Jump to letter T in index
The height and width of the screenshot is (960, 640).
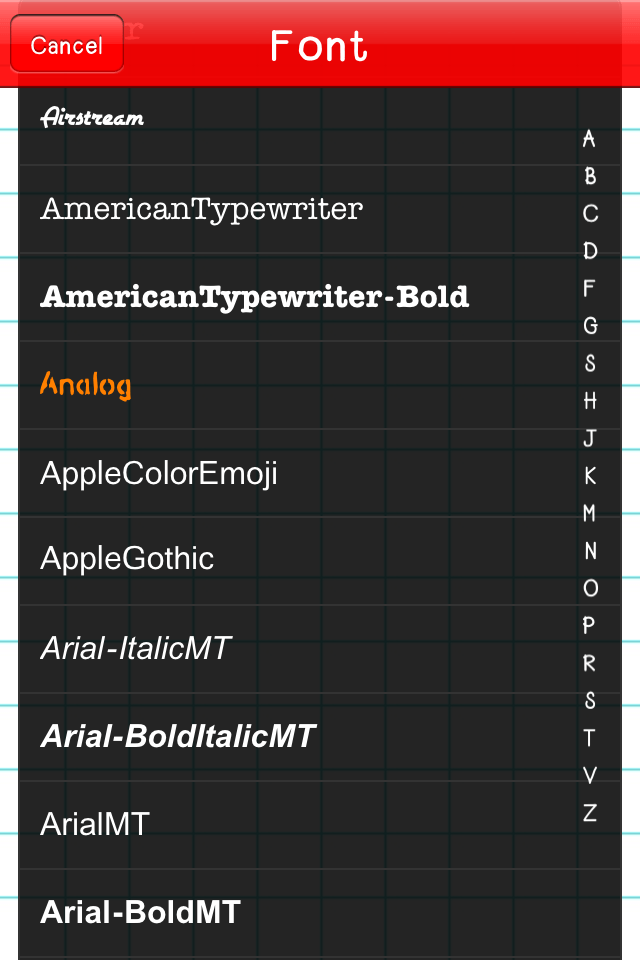(590, 738)
